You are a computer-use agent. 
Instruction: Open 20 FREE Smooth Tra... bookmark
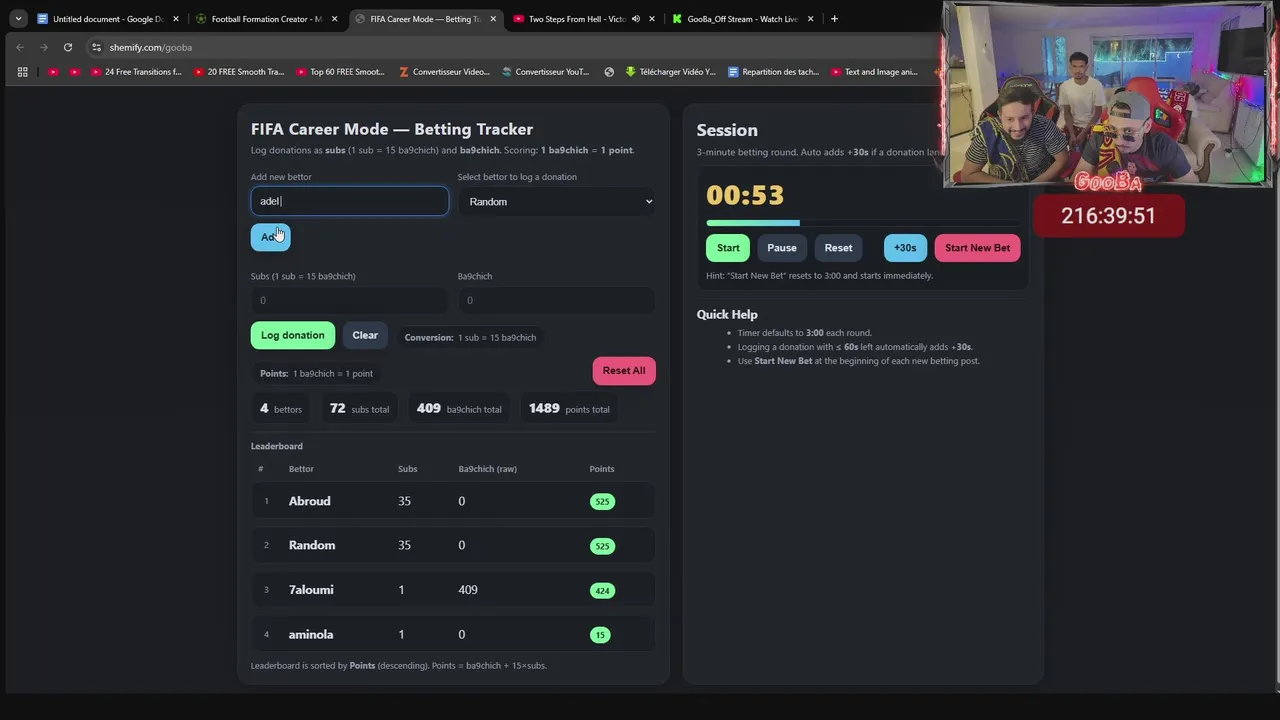coord(239,72)
